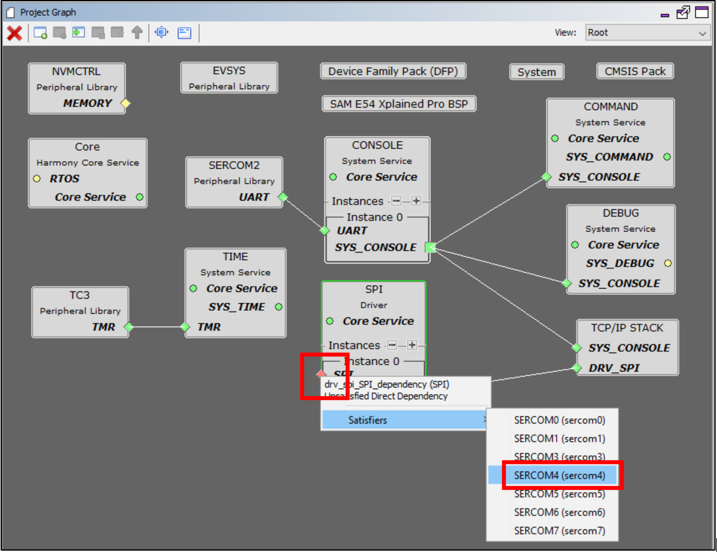The height and width of the screenshot is (552, 717).
Task: Click the minimize dash in the title bar
Action: 665,15
